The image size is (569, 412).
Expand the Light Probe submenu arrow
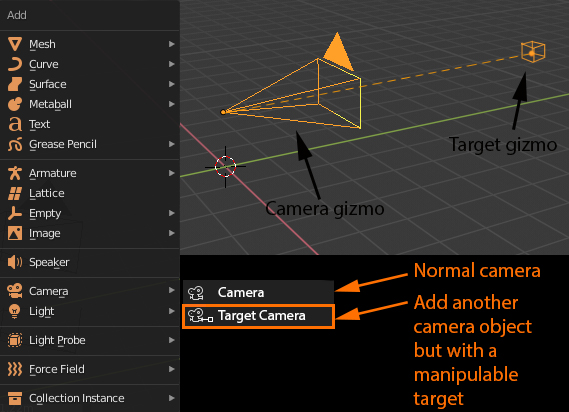[x=172, y=340]
